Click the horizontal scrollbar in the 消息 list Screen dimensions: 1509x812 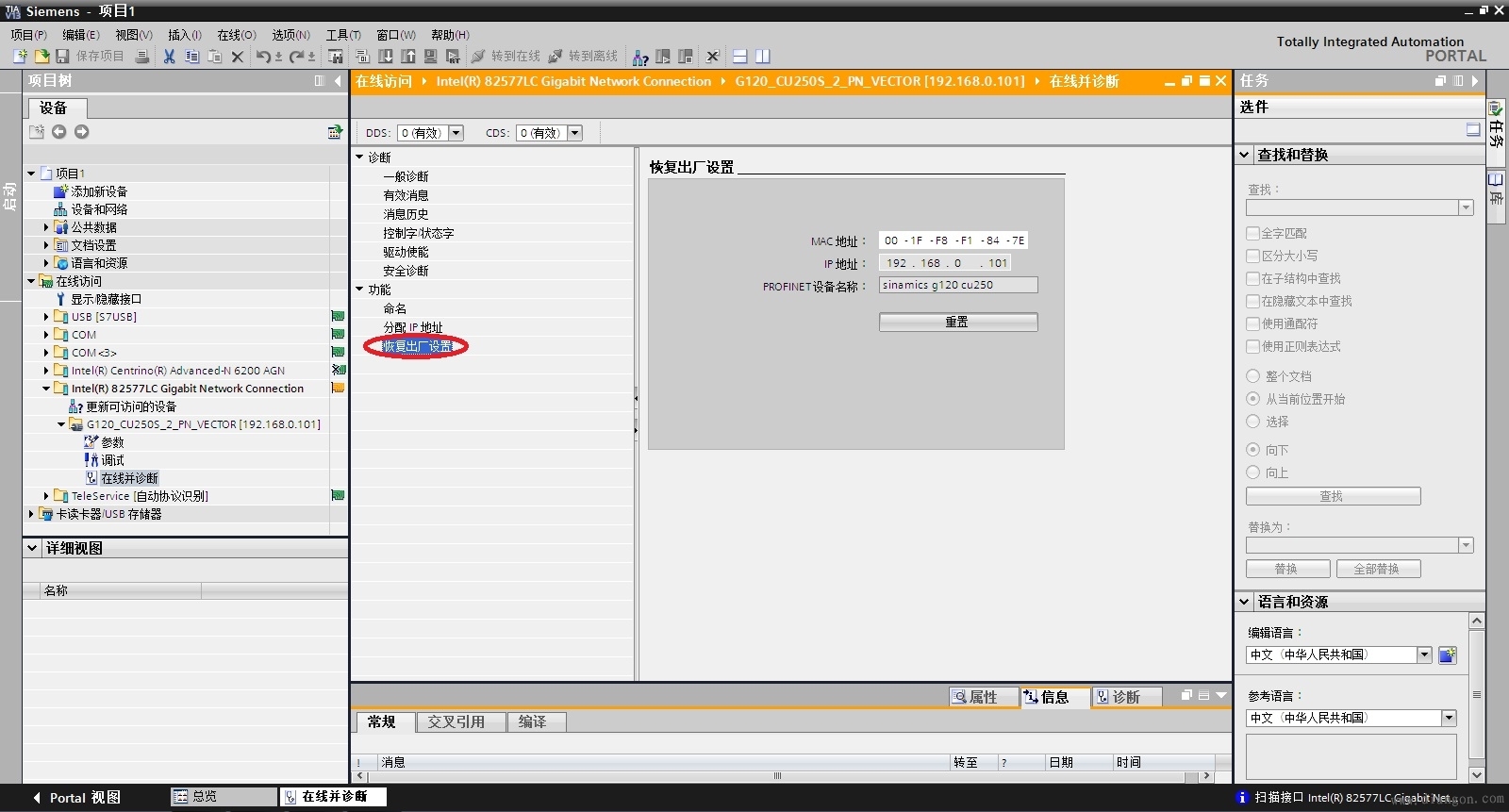(x=778, y=776)
